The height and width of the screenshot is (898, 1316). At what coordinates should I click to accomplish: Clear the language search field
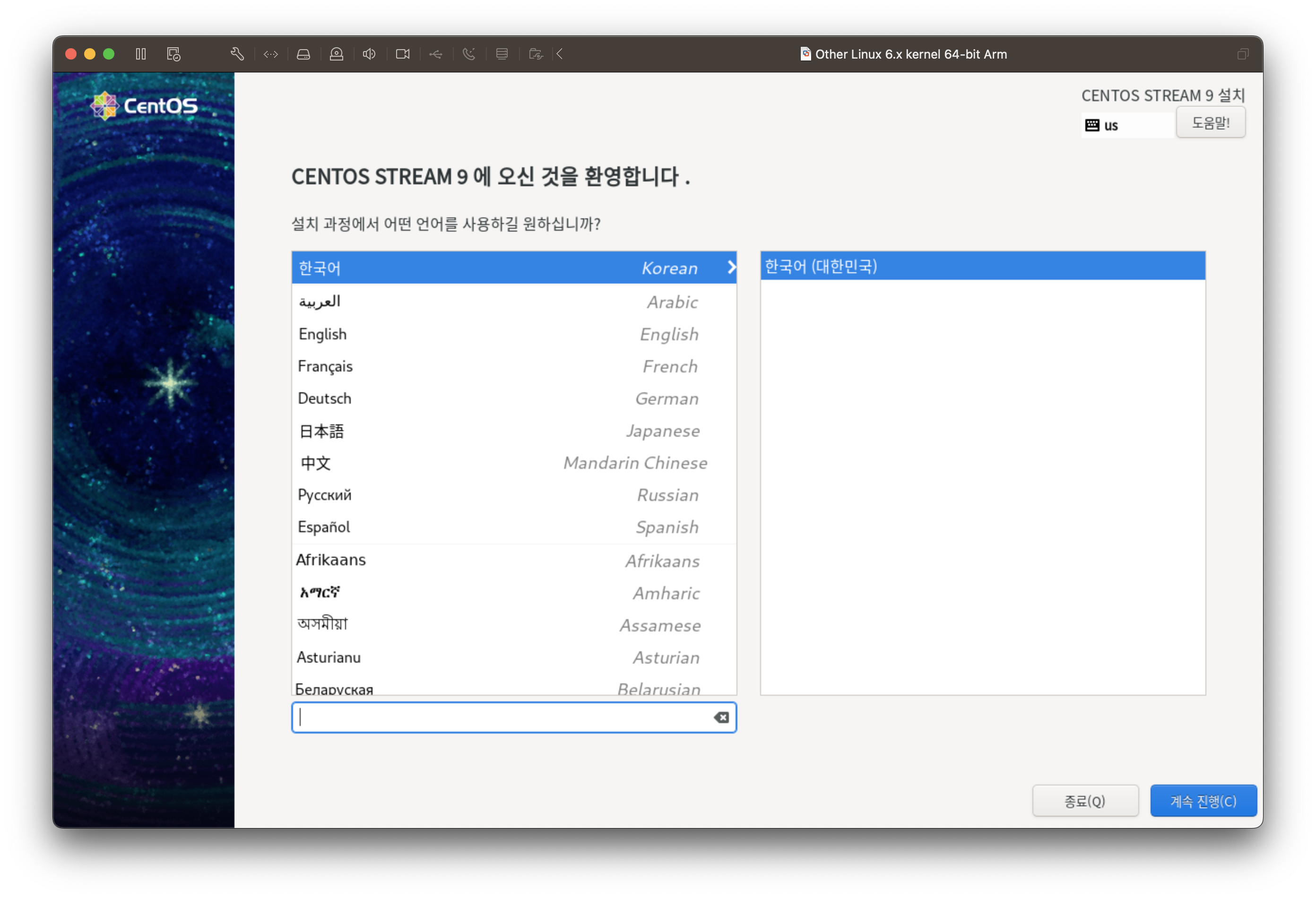[721, 718]
